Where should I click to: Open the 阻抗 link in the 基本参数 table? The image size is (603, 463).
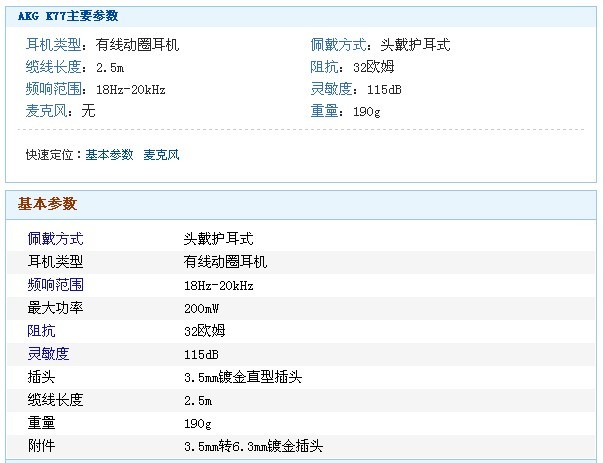coord(42,331)
